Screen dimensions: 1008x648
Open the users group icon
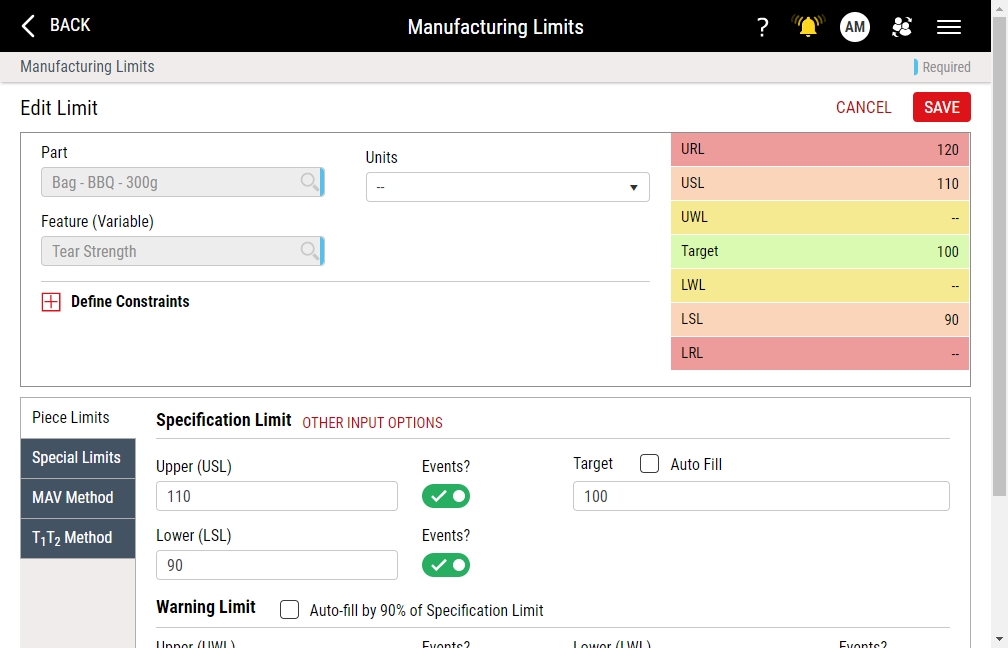[902, 27]
